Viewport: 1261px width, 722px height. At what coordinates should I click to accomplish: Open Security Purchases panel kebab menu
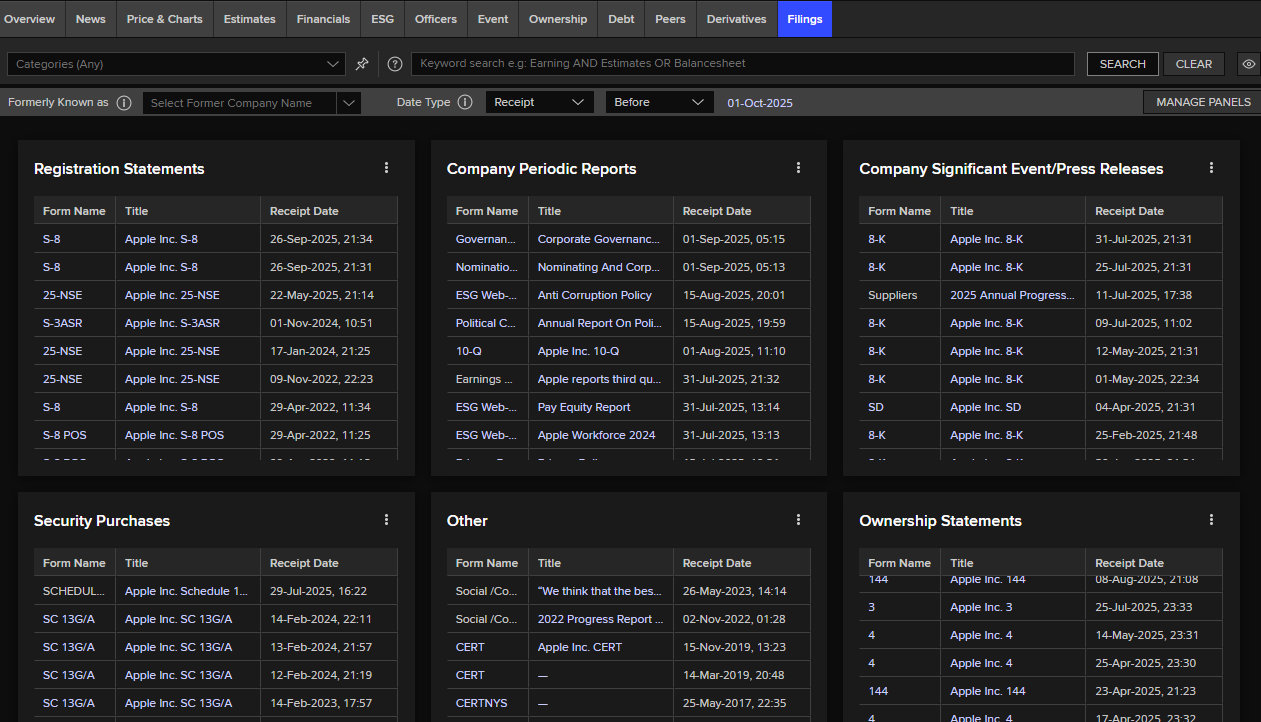click(386, 520)
